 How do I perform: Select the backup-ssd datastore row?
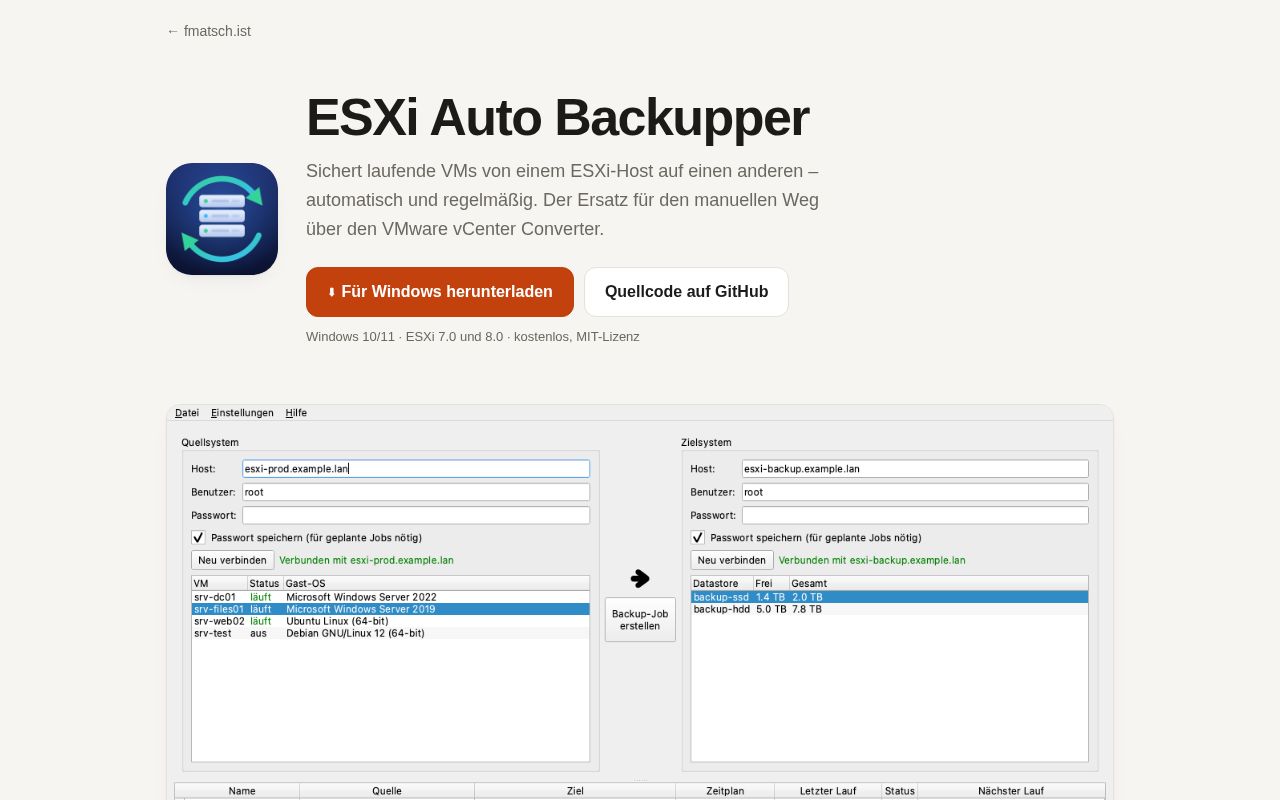(x=889, y=597)
